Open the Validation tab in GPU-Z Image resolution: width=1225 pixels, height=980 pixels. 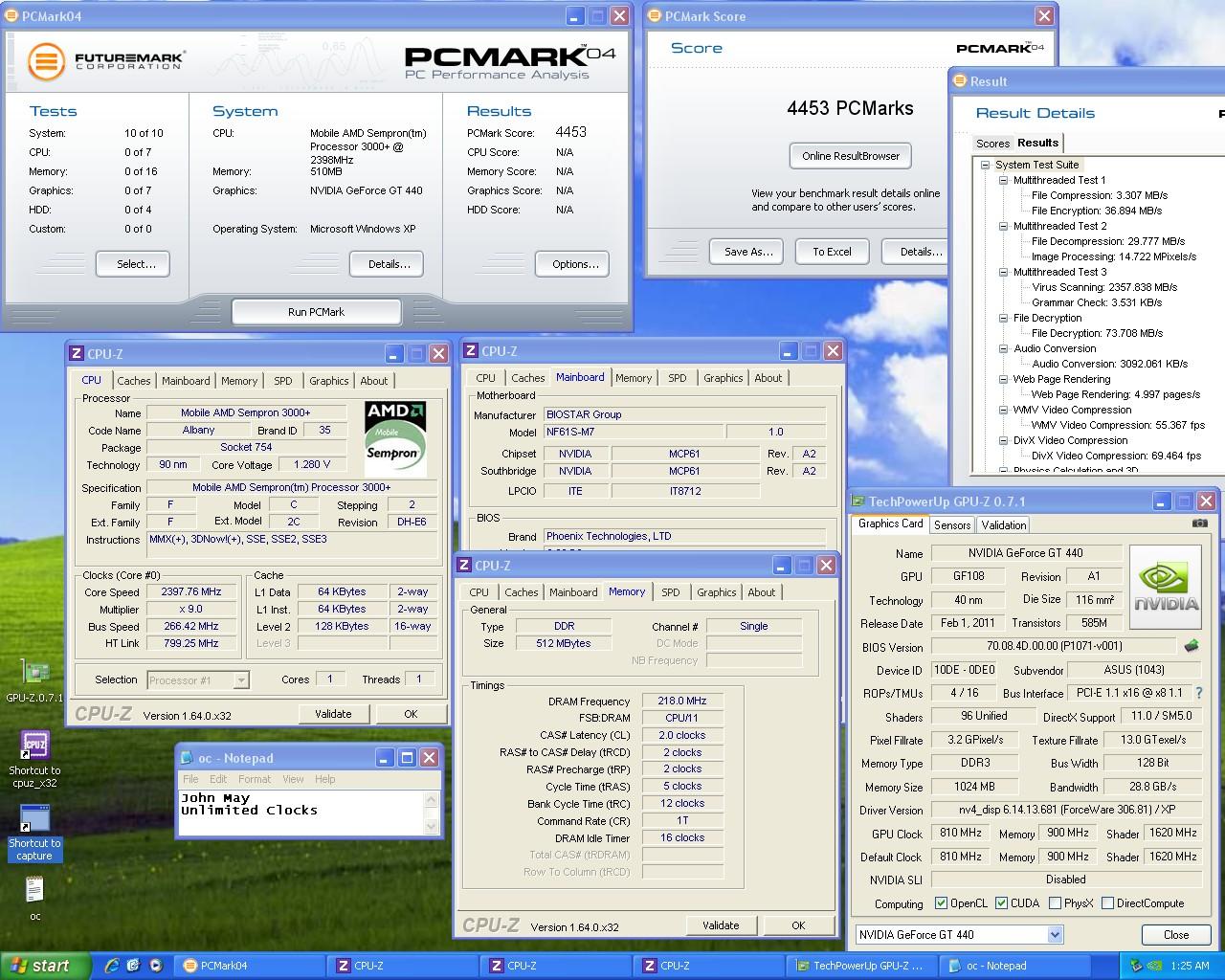click(x=1003, y=524)
